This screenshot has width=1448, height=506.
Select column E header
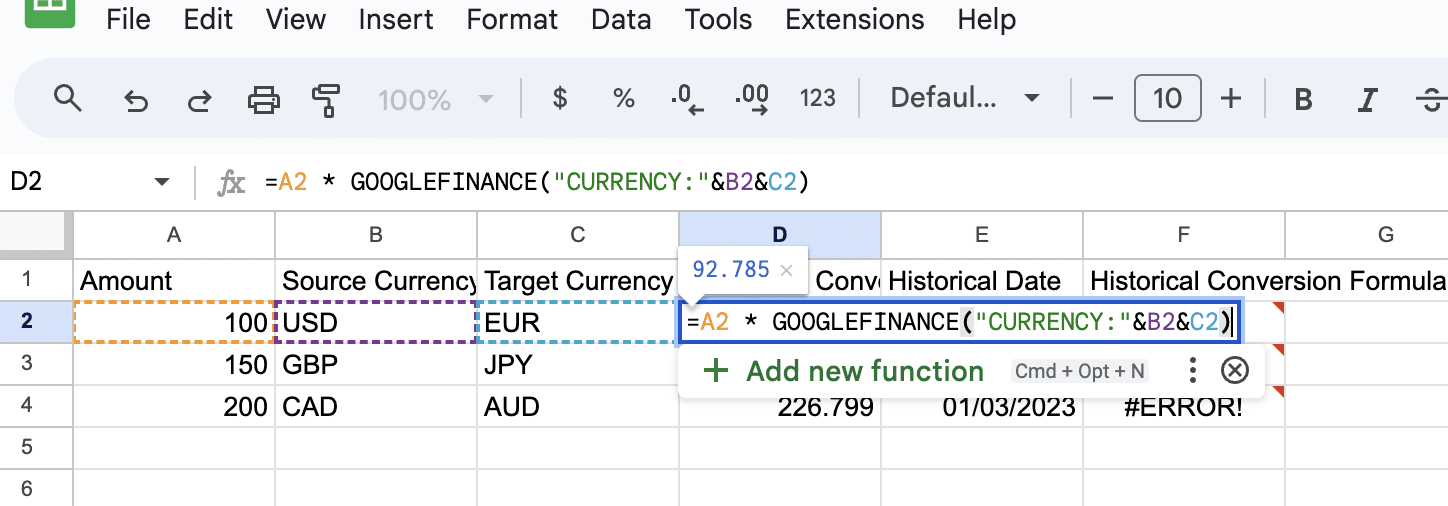pyautogui.click(x=982, y=235)
